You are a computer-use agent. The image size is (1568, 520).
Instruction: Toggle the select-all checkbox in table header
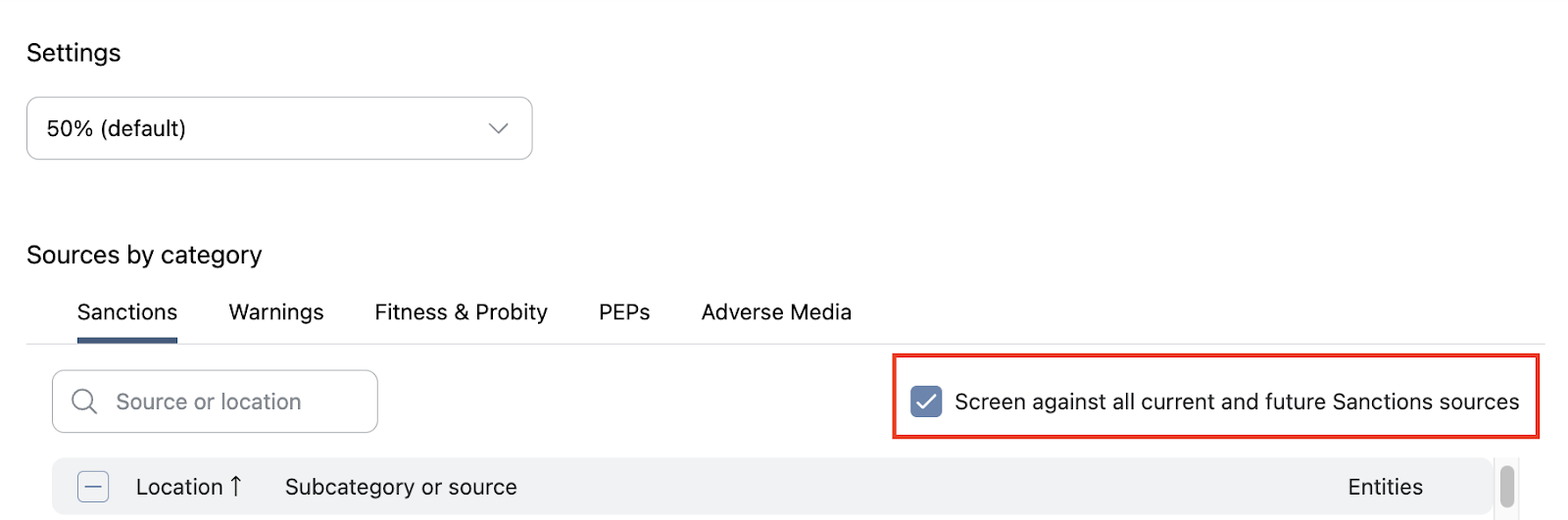pyautogui.click(x=93, y=487)
